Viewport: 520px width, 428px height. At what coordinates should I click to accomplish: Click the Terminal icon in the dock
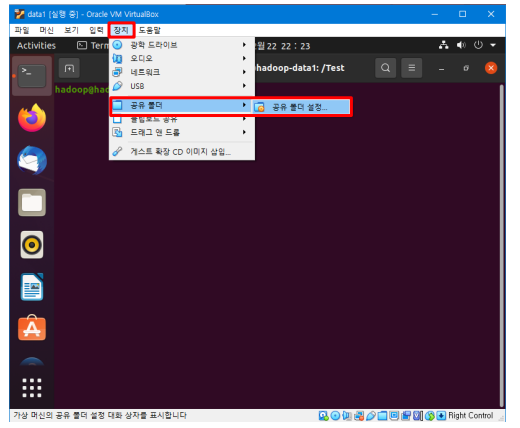[x=32, y=76]
